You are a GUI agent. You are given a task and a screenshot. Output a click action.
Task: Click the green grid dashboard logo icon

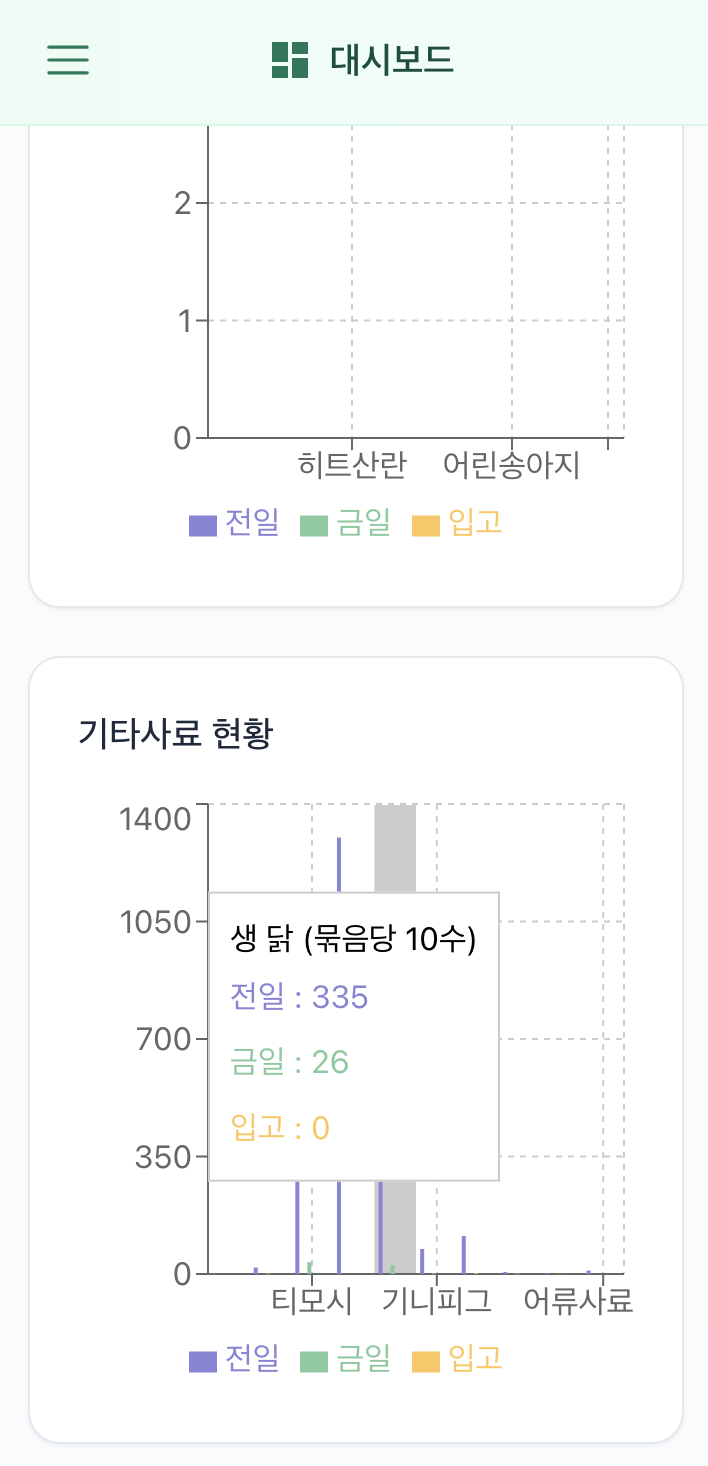pyautogui.click(x=289, y=61)
